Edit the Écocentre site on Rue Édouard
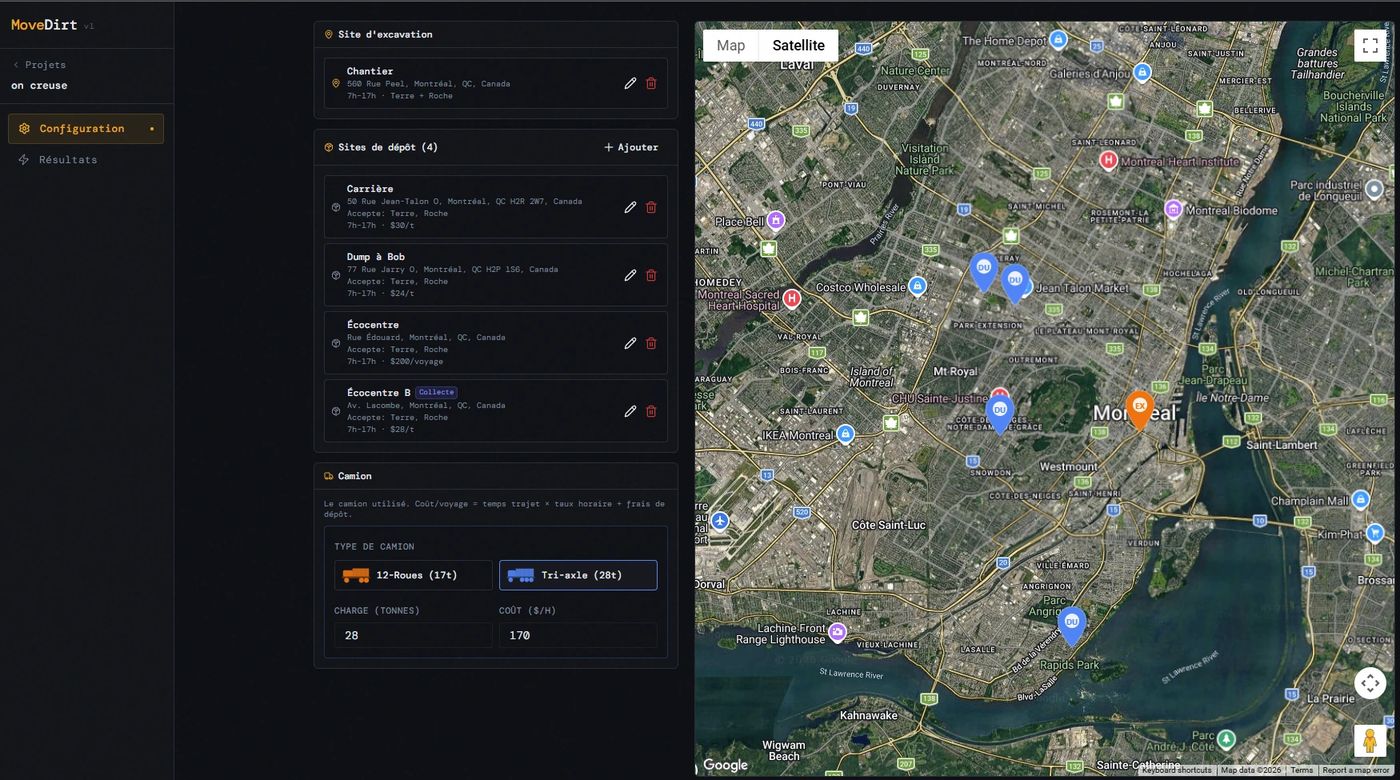The width and height of the screenshot is (1400, 780). click(x=630, y=343)
